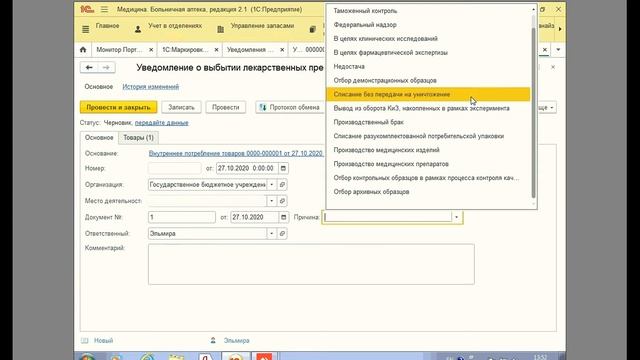Open the open-tabs list dropdown arrow
Viewport: 640px width, 360px height.
click(558, 50)
